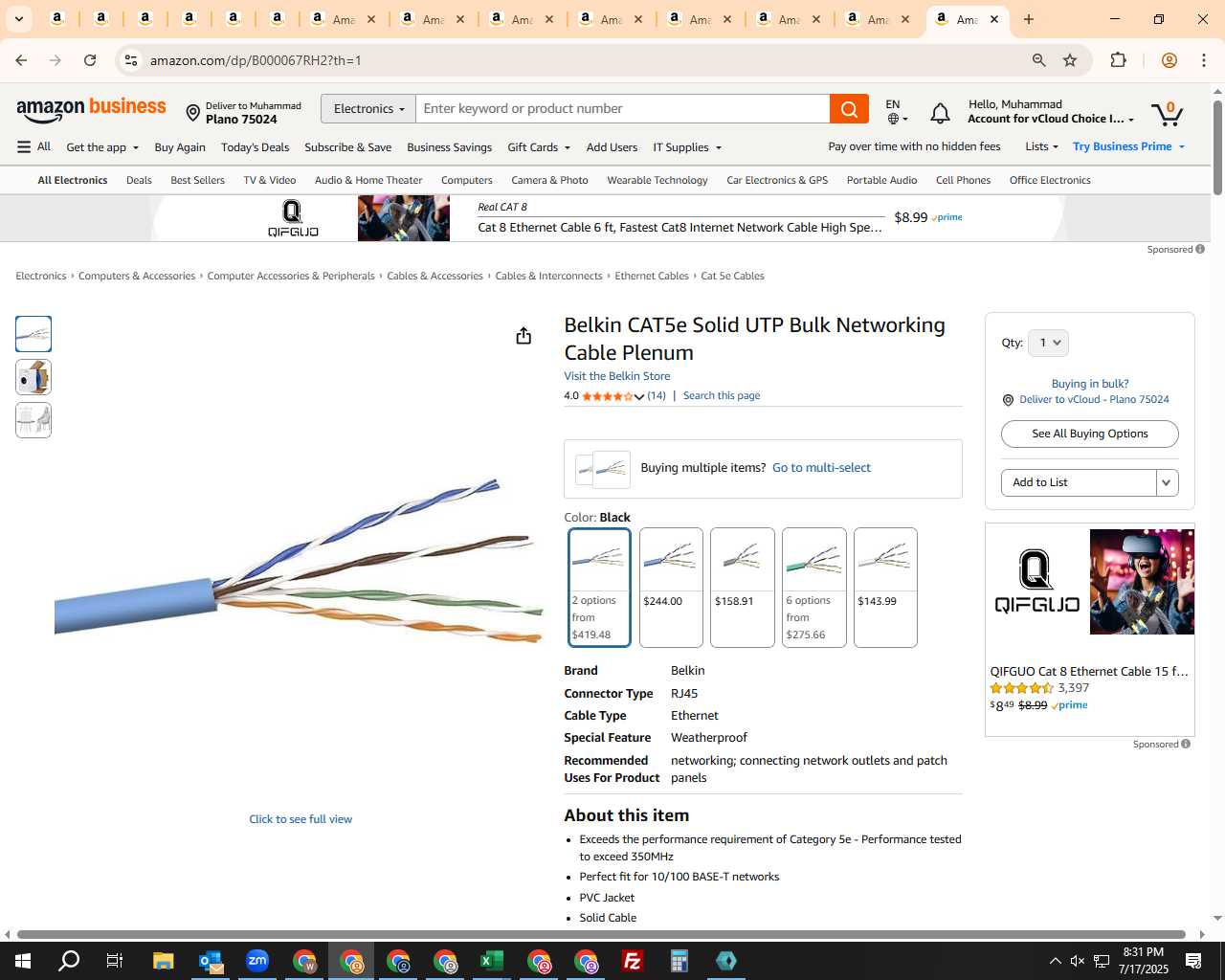Viewport: 1225px width, 980px height.
Task: Expand the Gift Cards dropdown
Action: [x=539, y=147]
